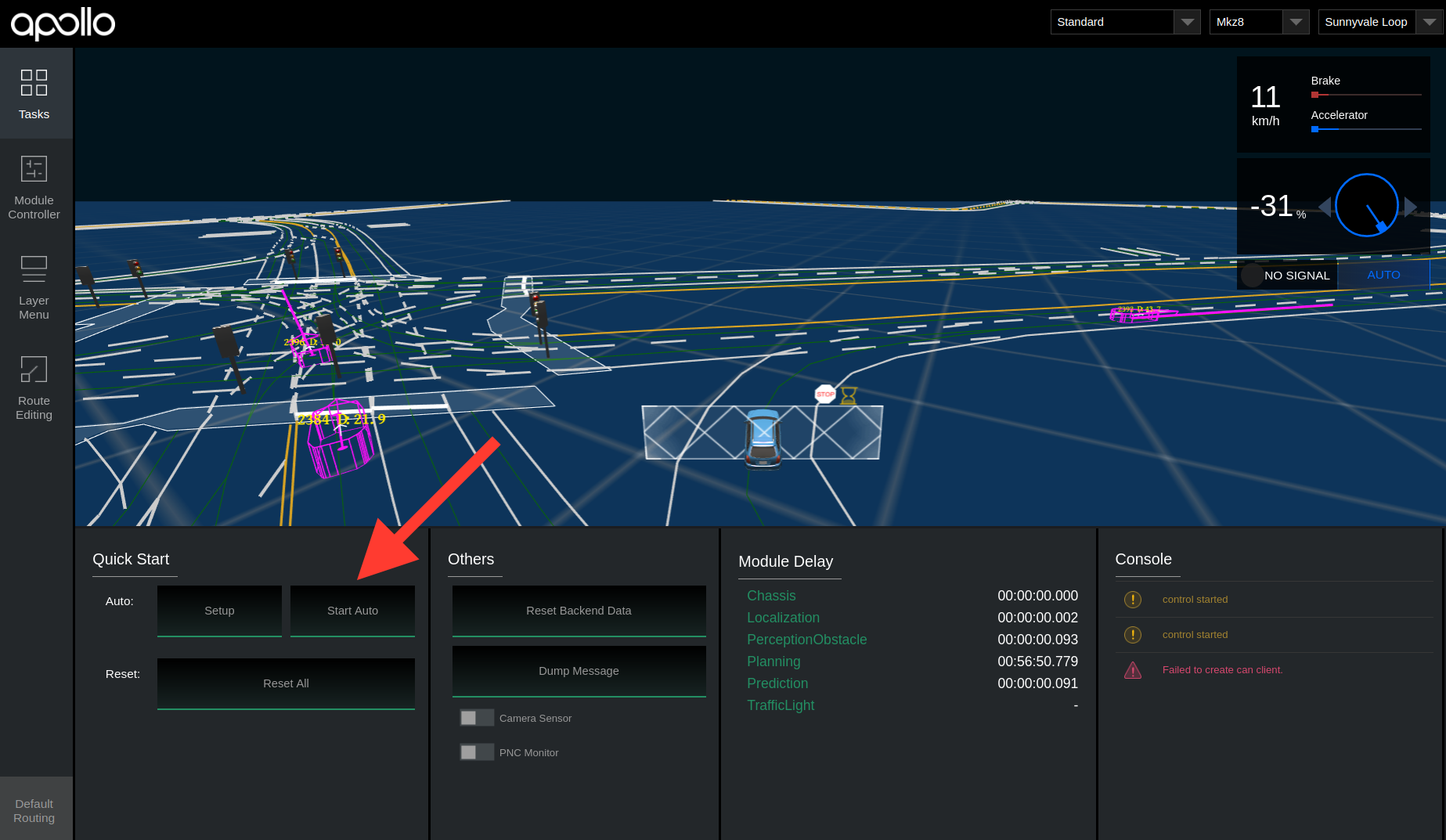
Task: Open the Tasks panel icon
Action: 34,83
